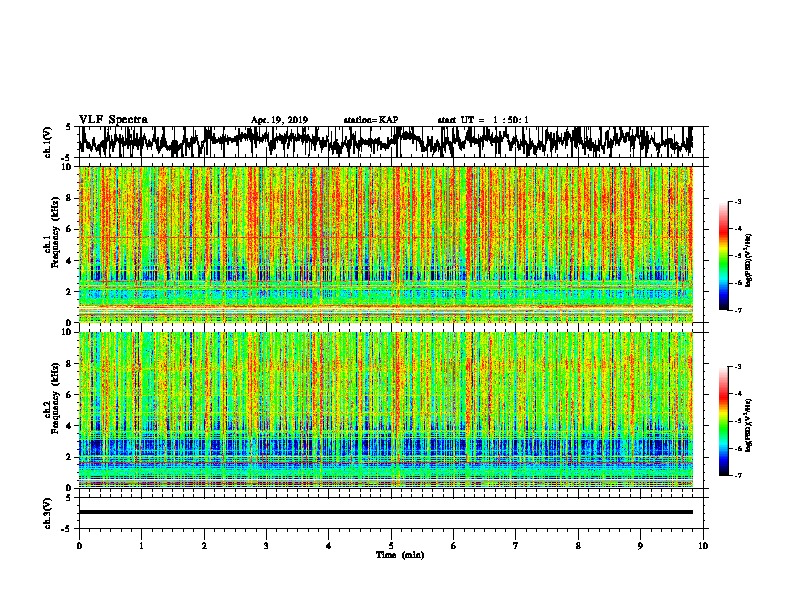Click time axis tick label '5'
This screenshot has height=612, width=792.
[391, 546]
